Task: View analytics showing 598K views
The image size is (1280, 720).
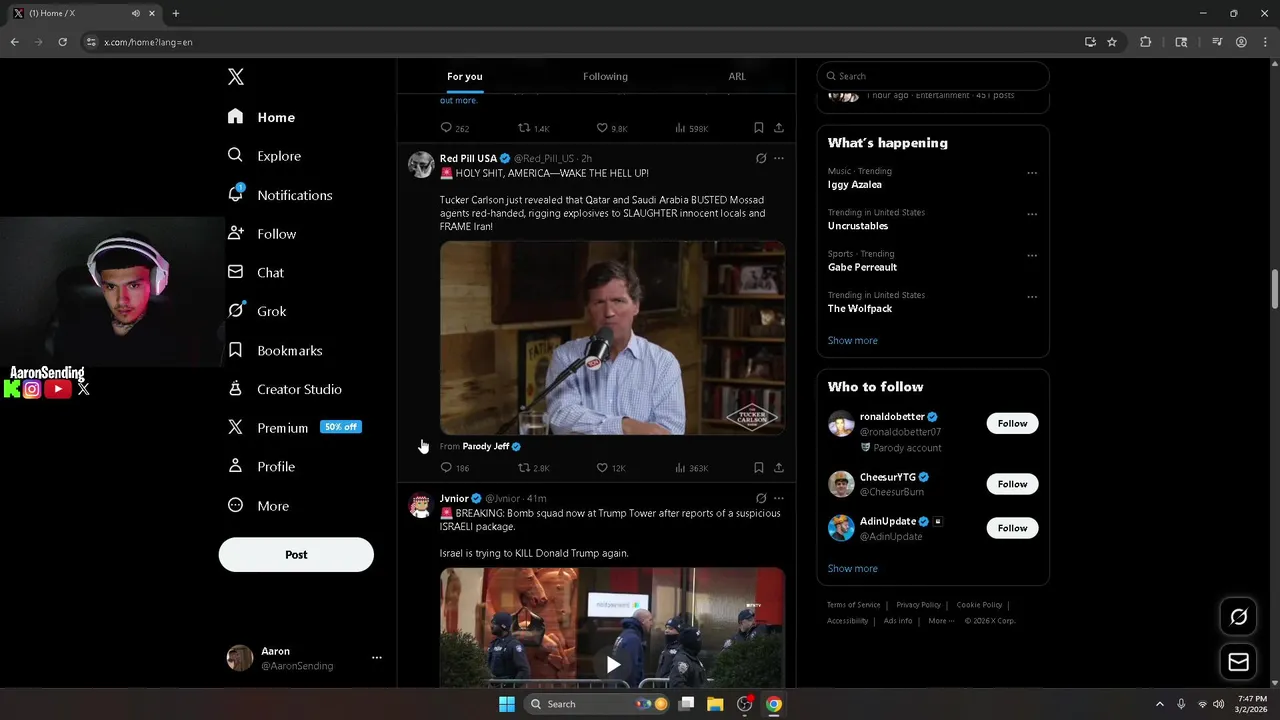Action: pos(692,128)
